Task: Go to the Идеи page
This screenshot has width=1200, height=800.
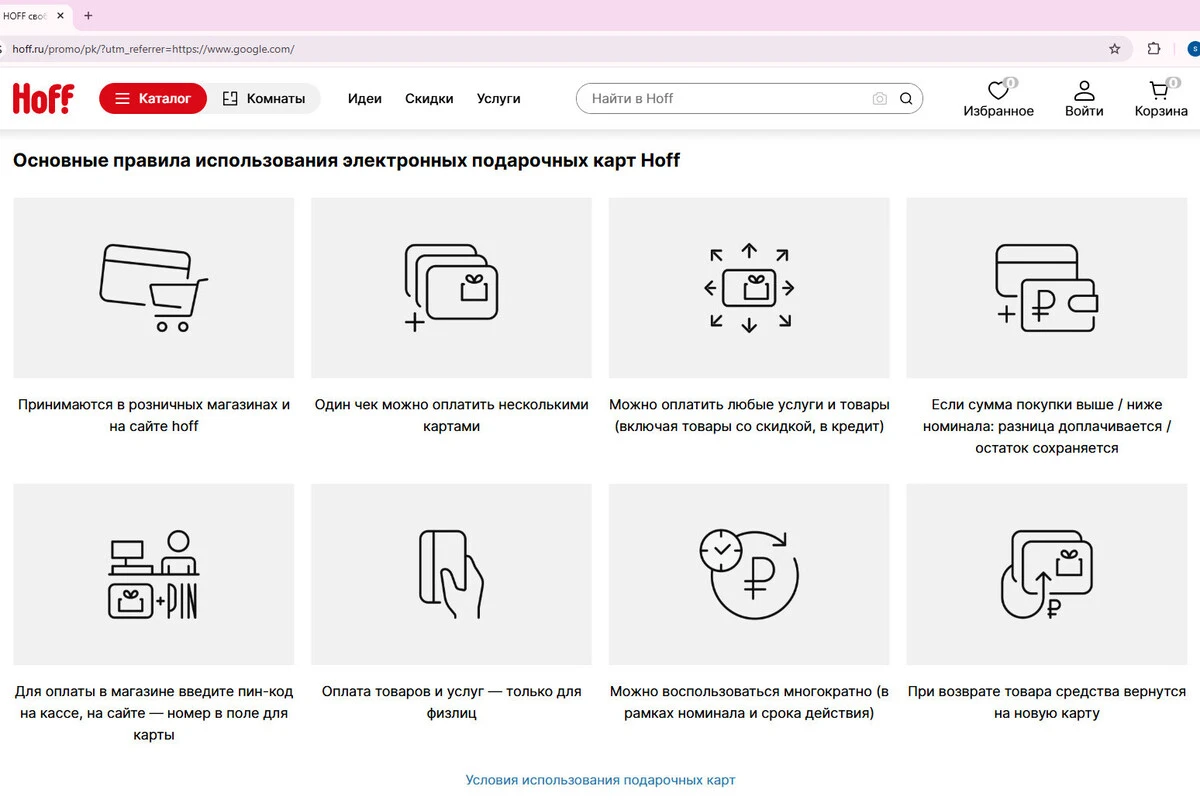Action: pos(365,98)
